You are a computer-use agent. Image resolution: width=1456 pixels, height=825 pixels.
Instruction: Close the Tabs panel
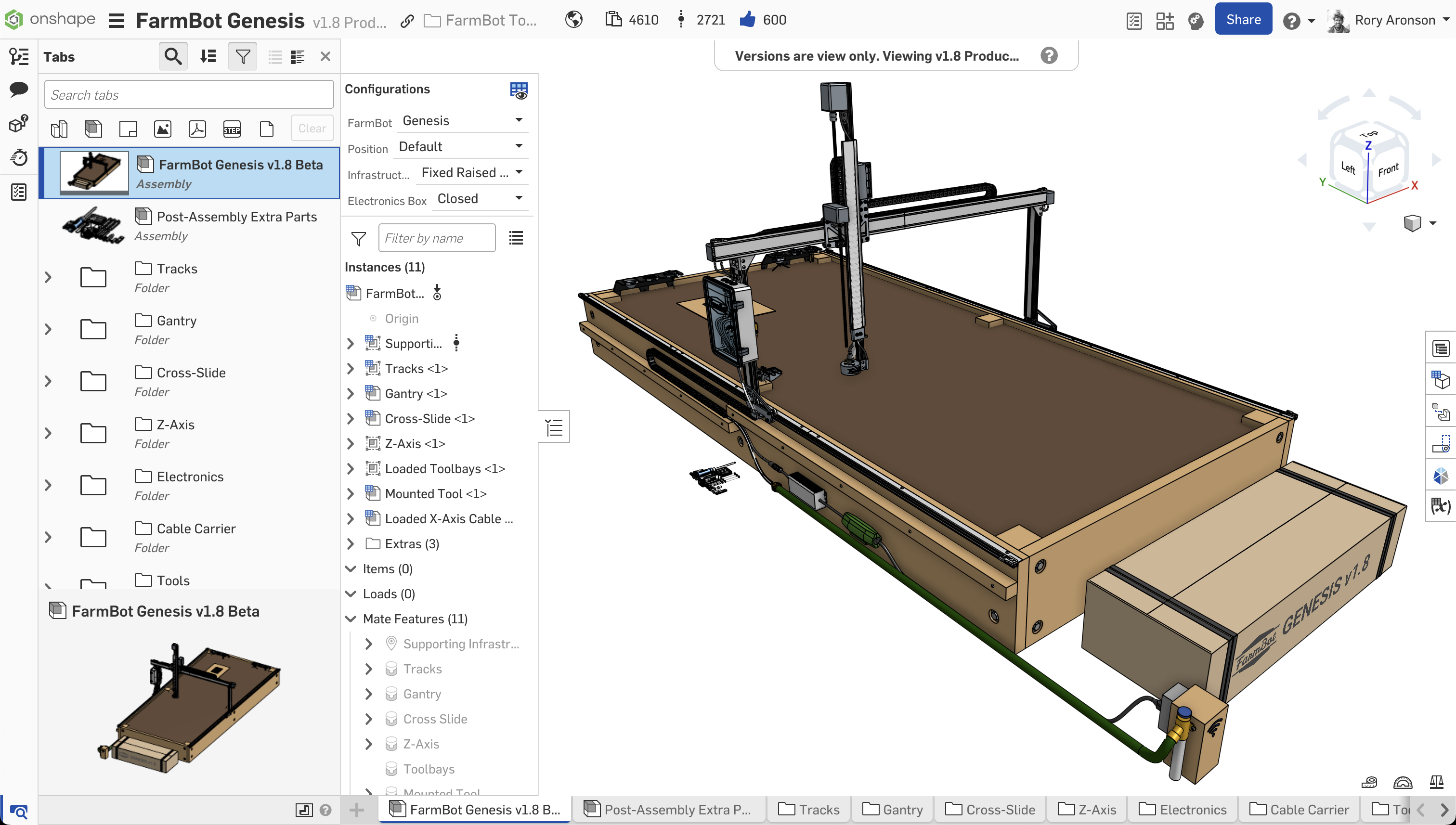[x=325, y=56]
